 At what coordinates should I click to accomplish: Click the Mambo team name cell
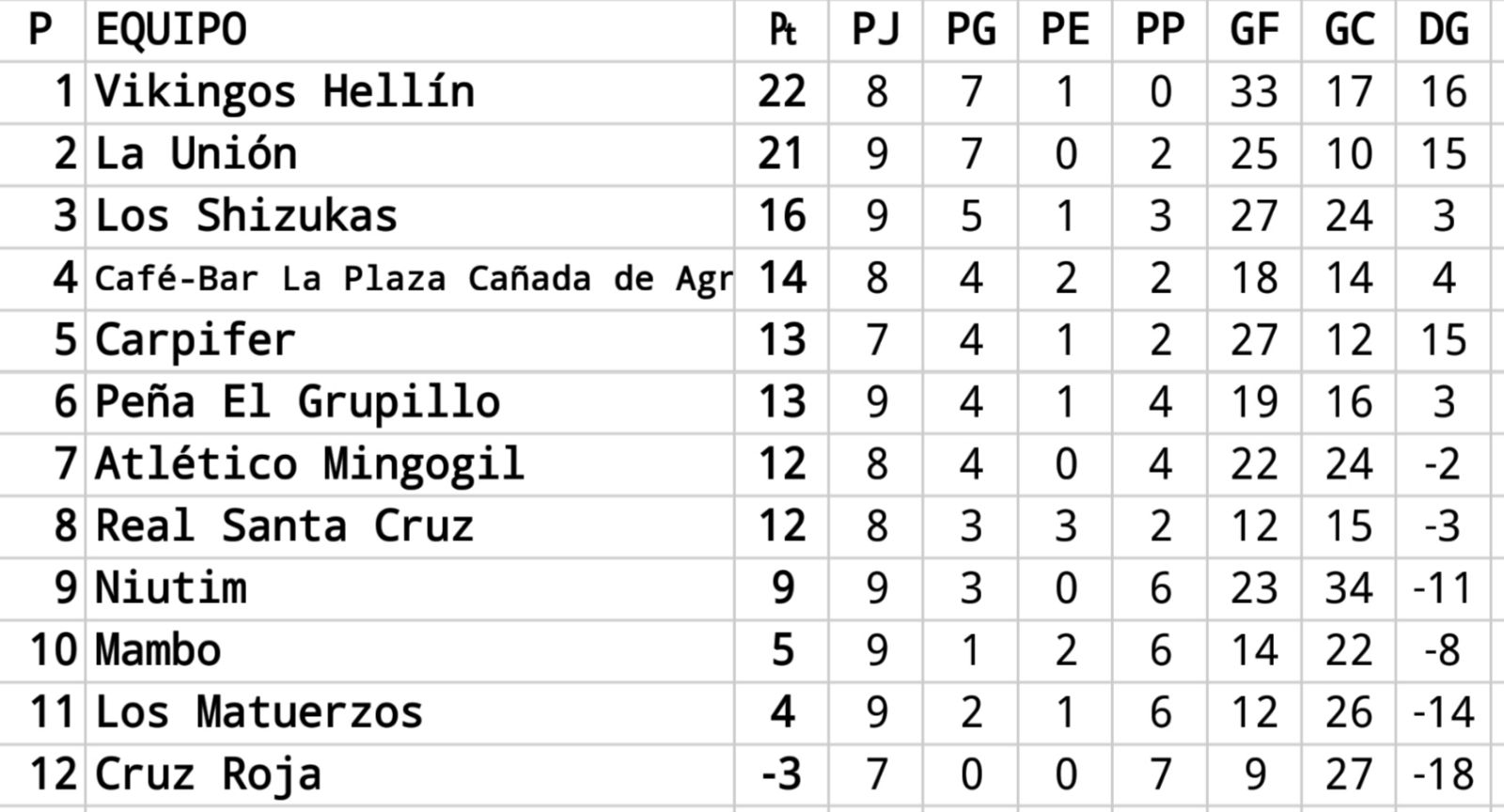158,650
